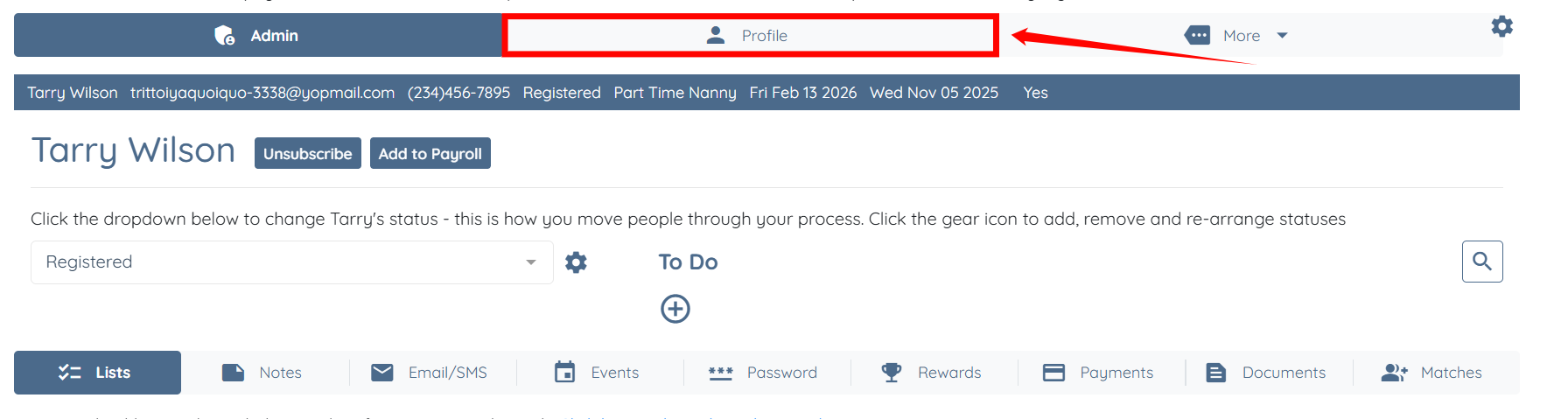This screenshot has height=419, width=1568.
Task: Click the Profile person icon
Action: point(716,35)
